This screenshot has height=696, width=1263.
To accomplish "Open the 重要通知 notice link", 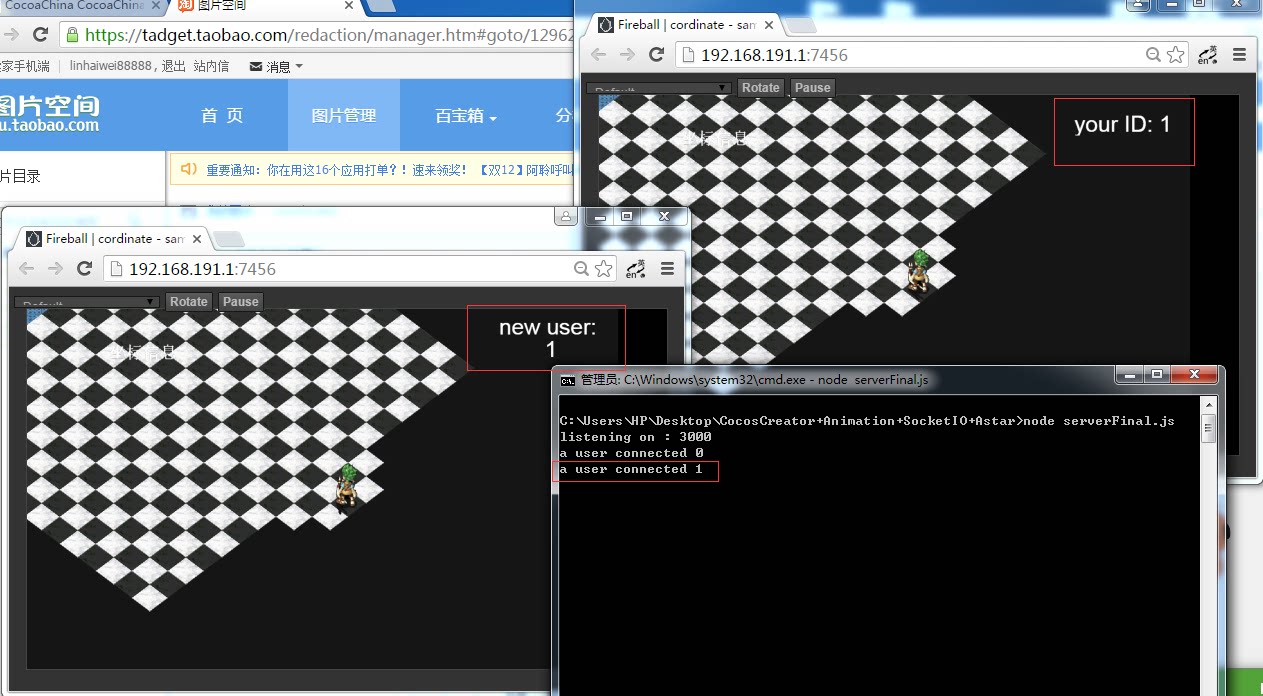I will [391, 170].
